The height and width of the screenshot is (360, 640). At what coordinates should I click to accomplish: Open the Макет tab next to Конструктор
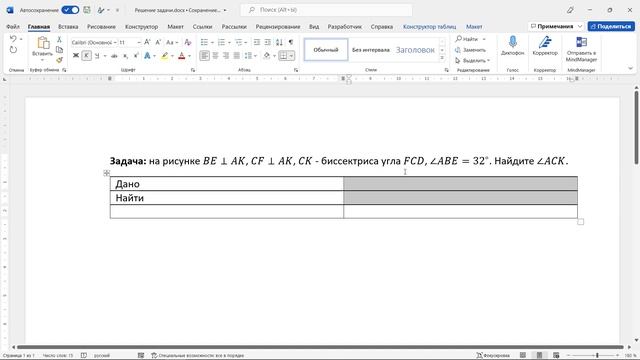[x=176, y=27]
